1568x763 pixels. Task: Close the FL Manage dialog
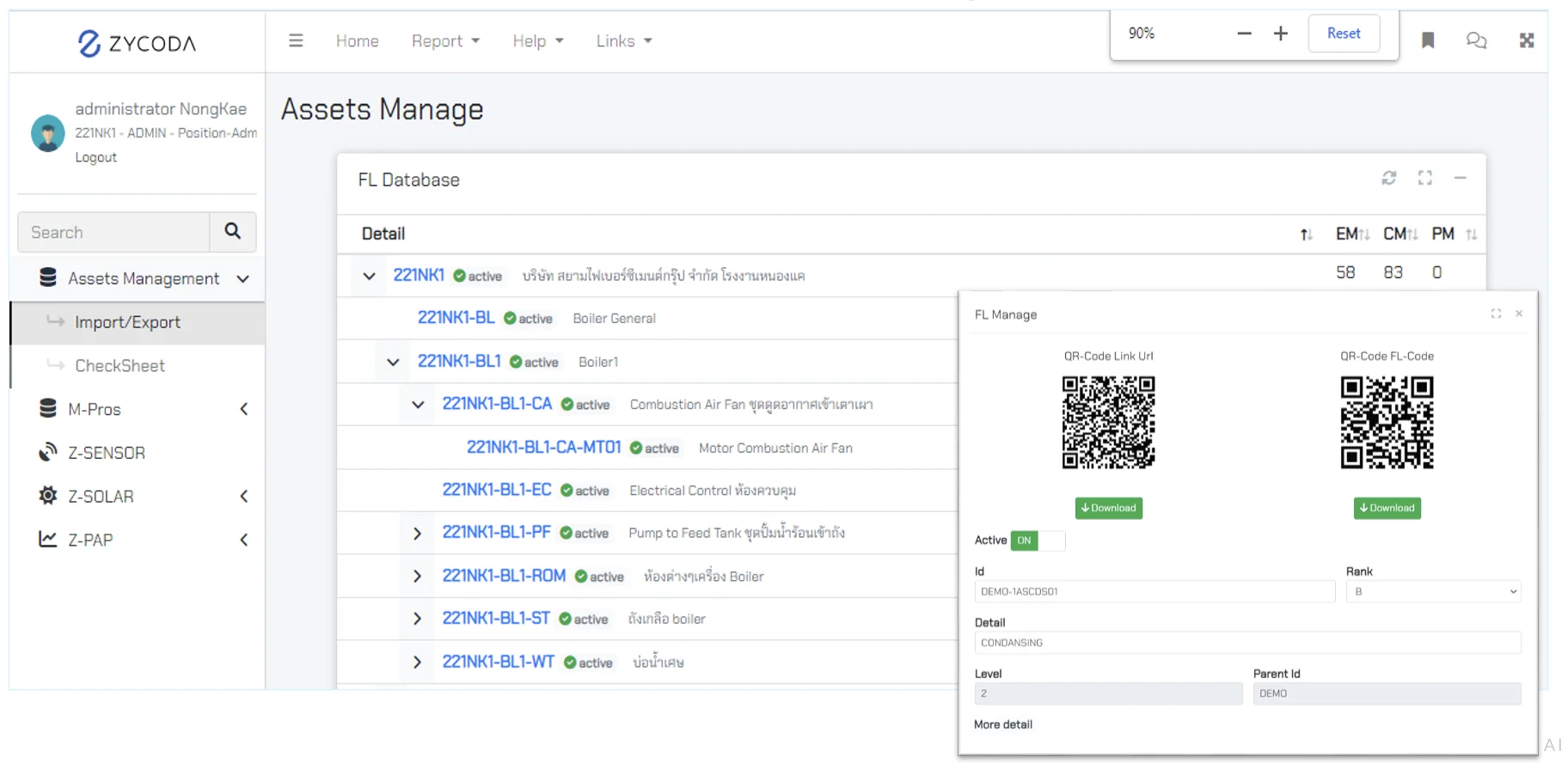click(1519, 314)
